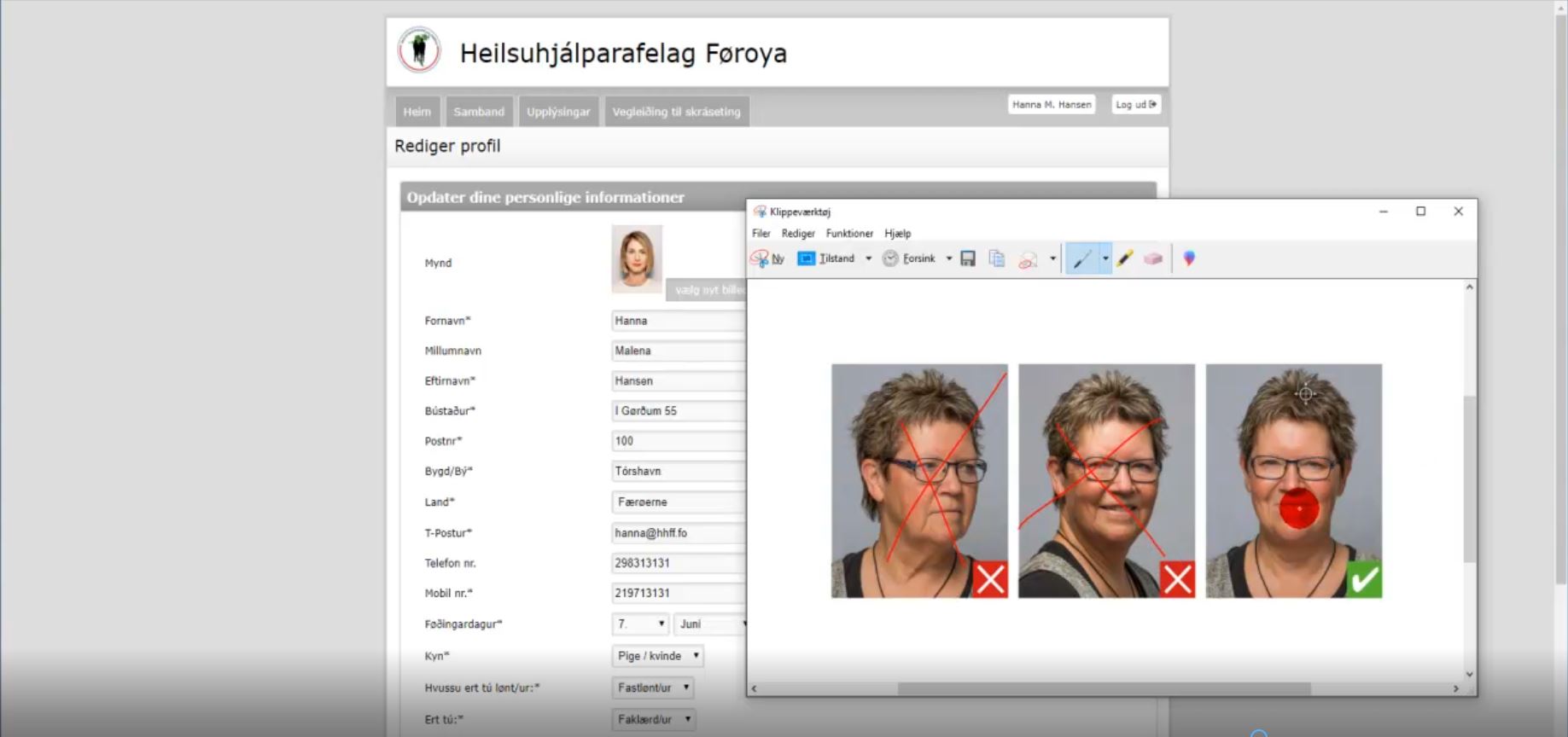Open the Samband tab
This screenshot has height=737, width=1568.
(x=479, y=112)
